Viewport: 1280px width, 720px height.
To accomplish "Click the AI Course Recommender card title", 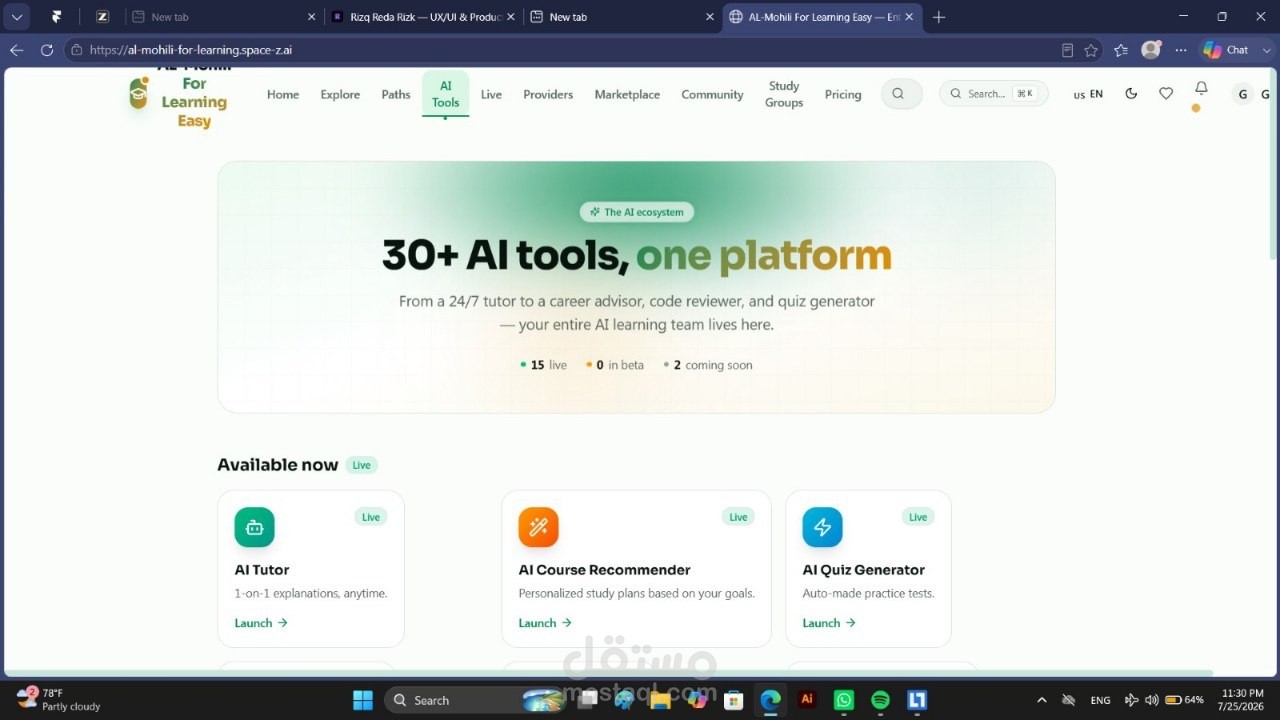I will 604,570.
